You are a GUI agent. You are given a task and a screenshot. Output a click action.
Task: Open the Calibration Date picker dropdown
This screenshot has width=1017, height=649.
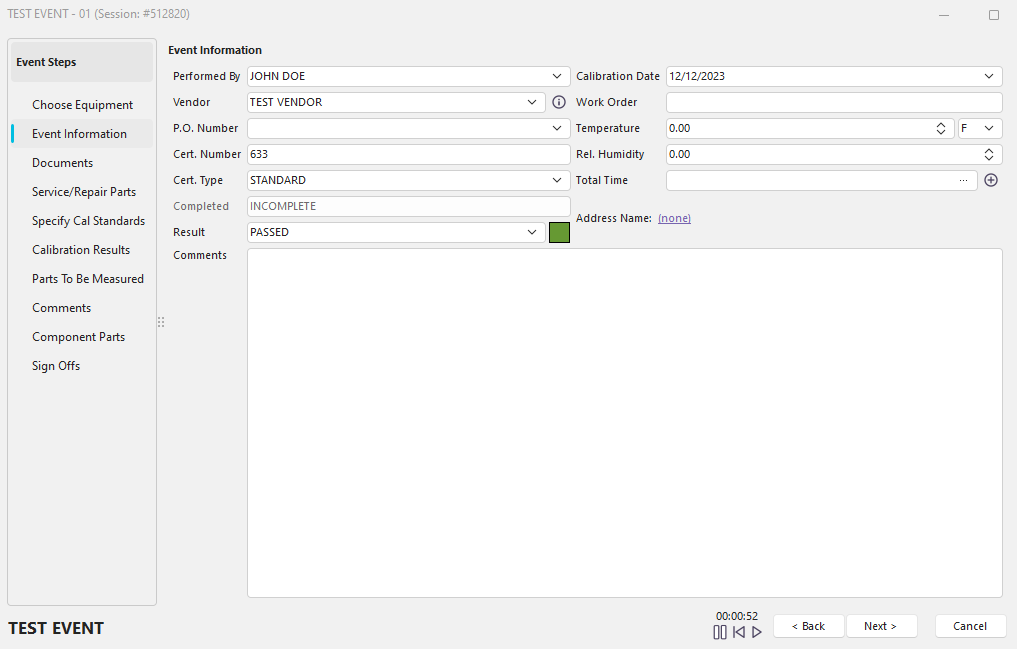989,76
